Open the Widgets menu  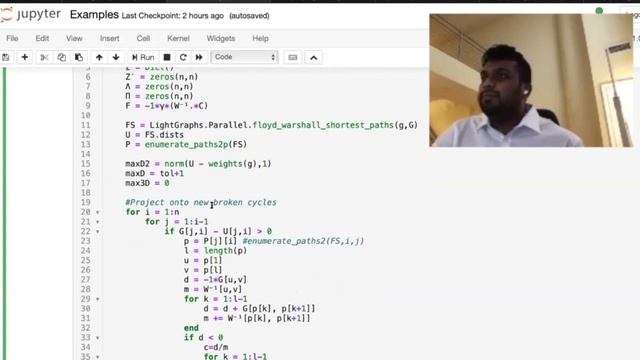221,38
